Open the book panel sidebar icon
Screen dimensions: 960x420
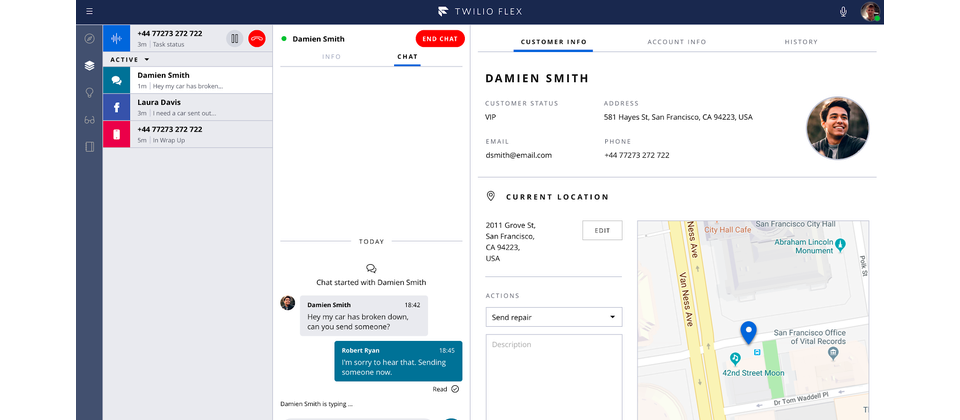coord(89,147)
